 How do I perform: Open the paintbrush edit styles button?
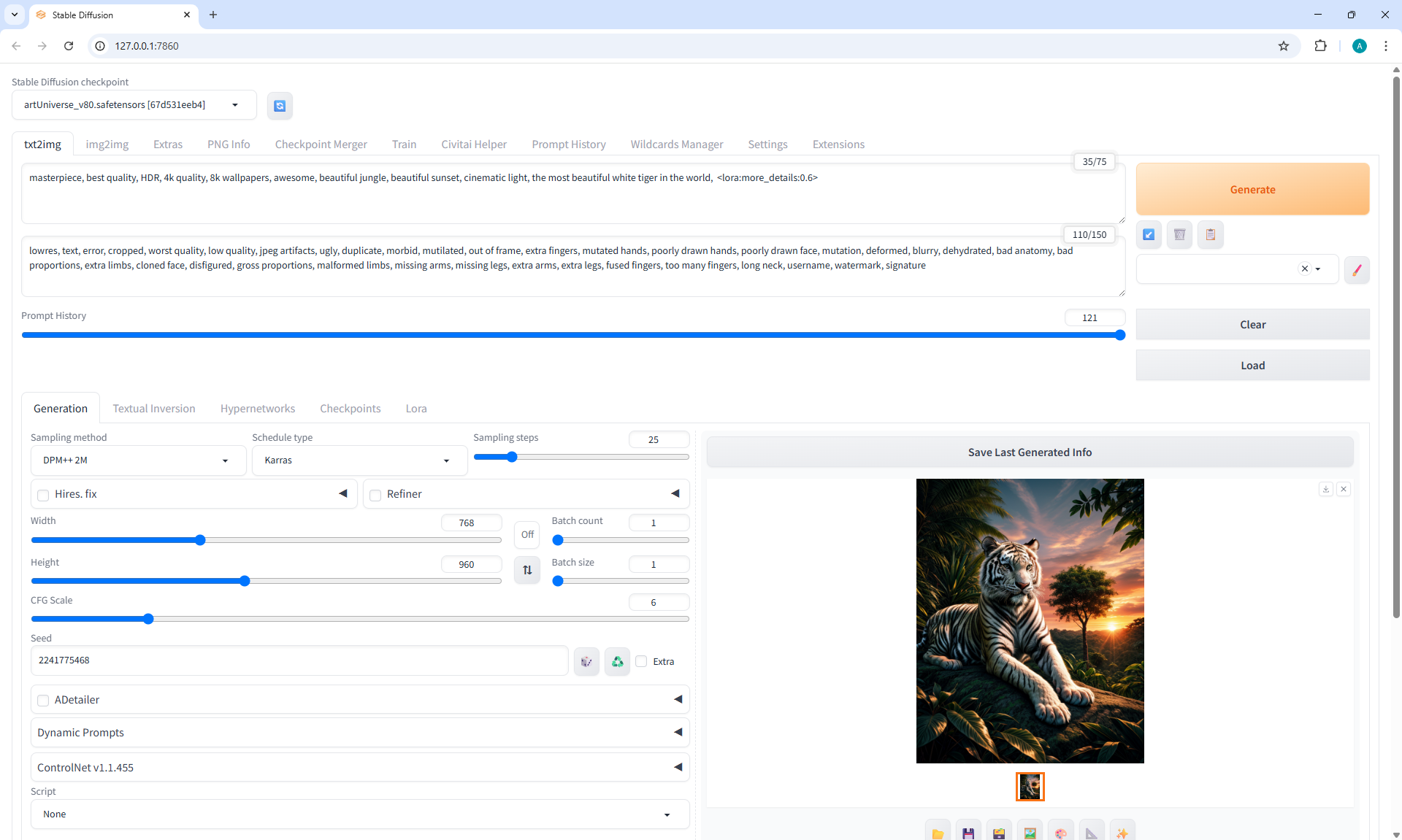pyautogui.click(x=1357, y=269)
